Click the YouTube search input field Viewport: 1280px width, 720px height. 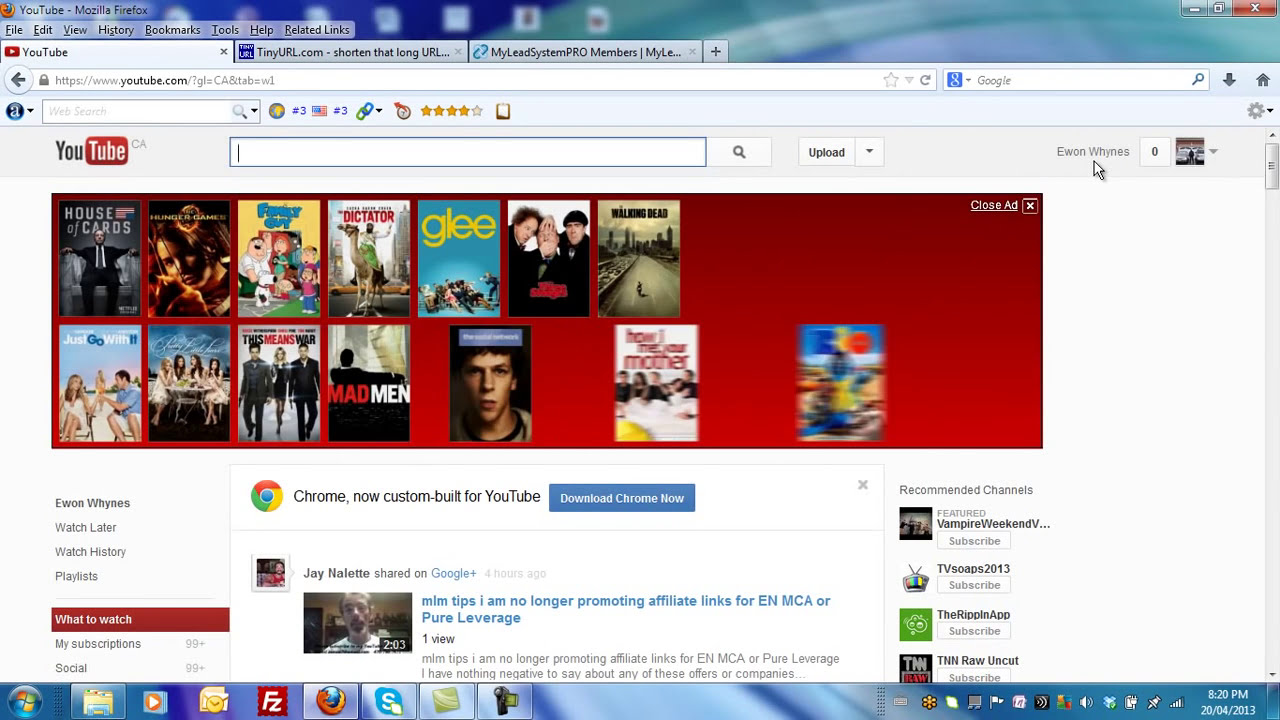click(467, 152)
